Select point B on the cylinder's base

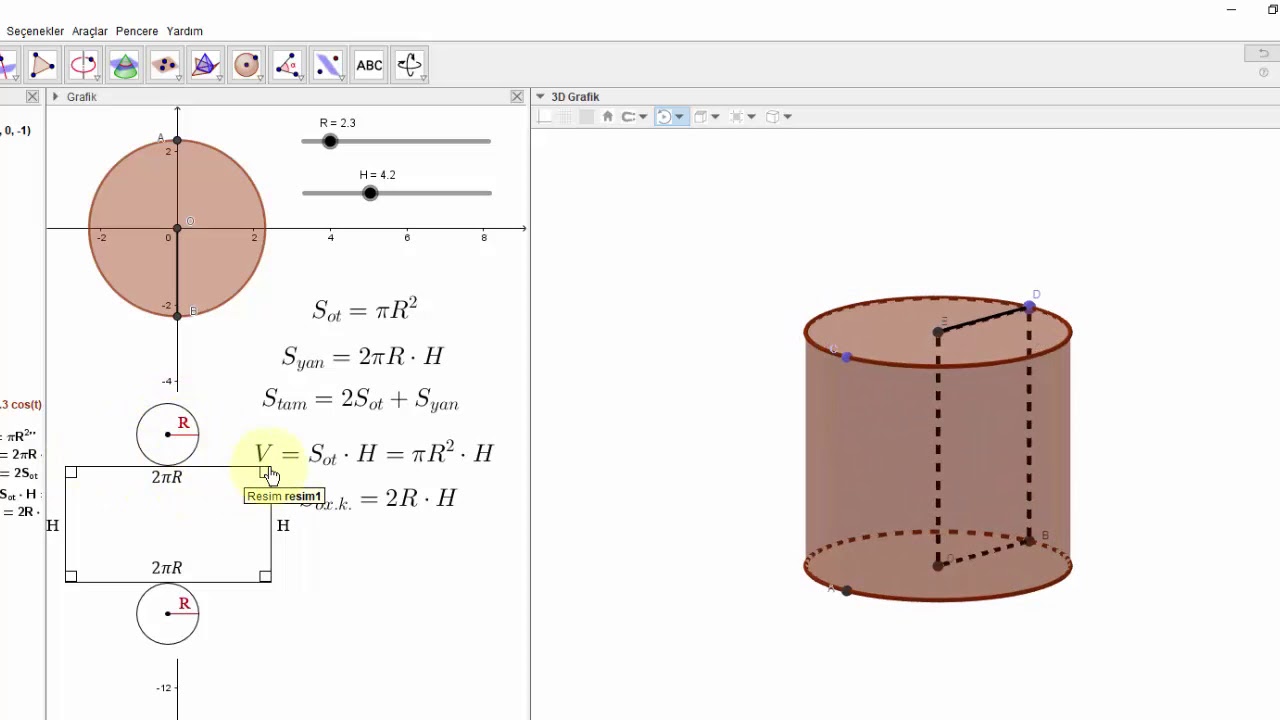click(1029, 541)
